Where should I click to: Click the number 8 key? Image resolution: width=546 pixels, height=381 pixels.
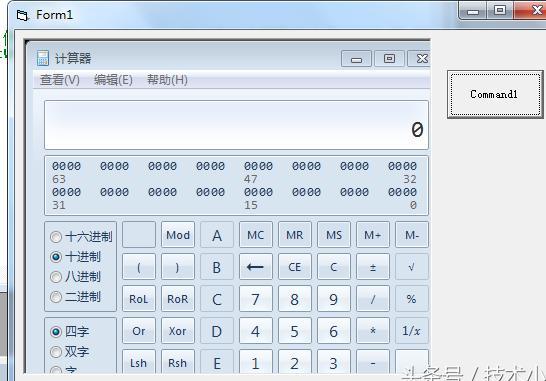(x=295, y=299)
